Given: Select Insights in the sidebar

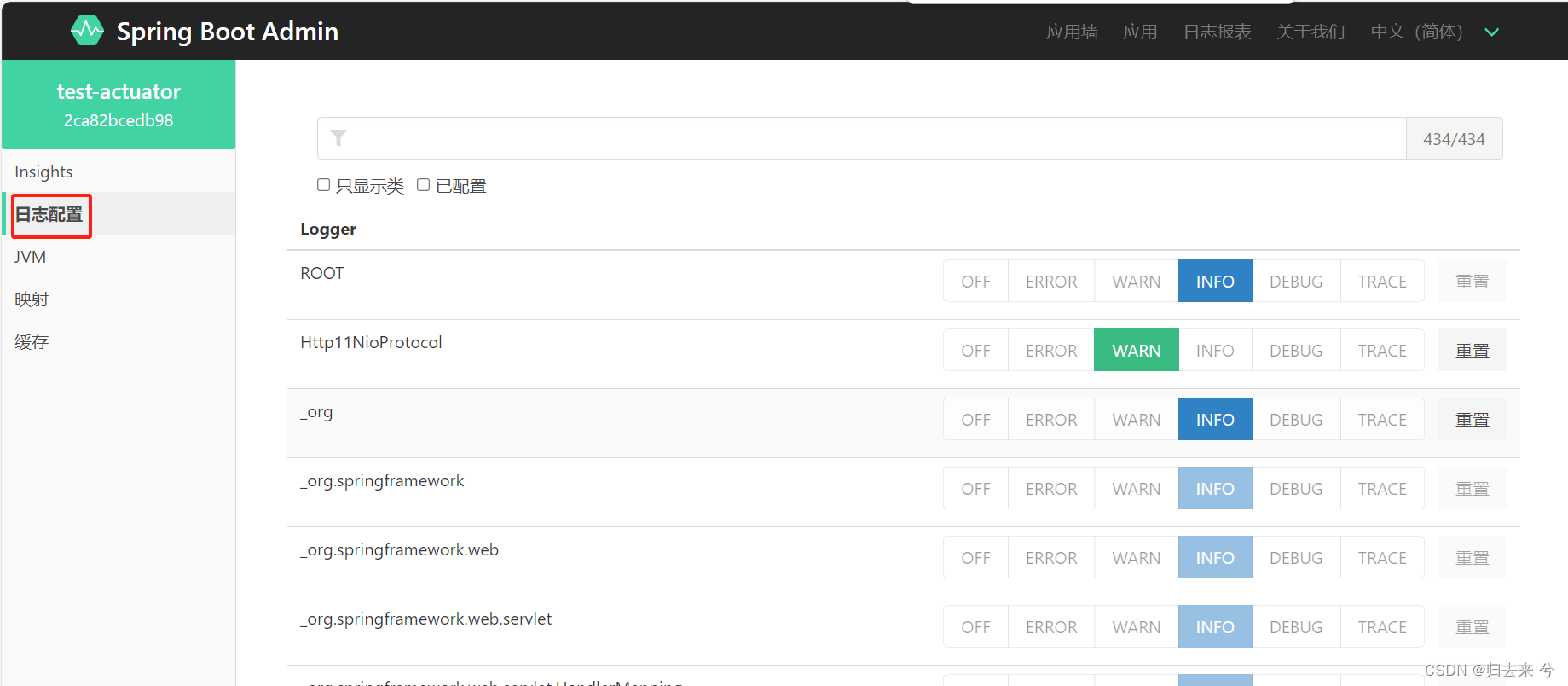Looking at the screenshot, I should [x=119, y=171].
